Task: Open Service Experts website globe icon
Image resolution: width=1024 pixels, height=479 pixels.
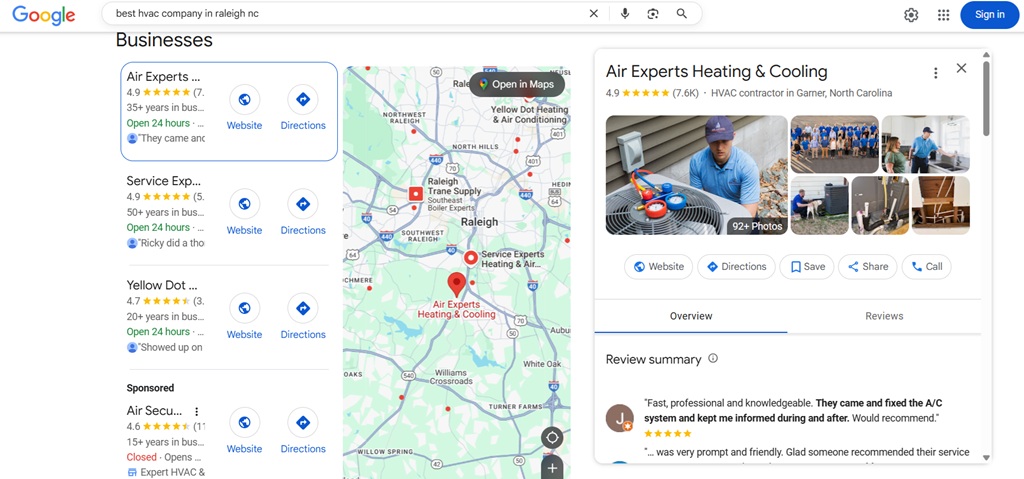Action: click(x=244, y=204)
